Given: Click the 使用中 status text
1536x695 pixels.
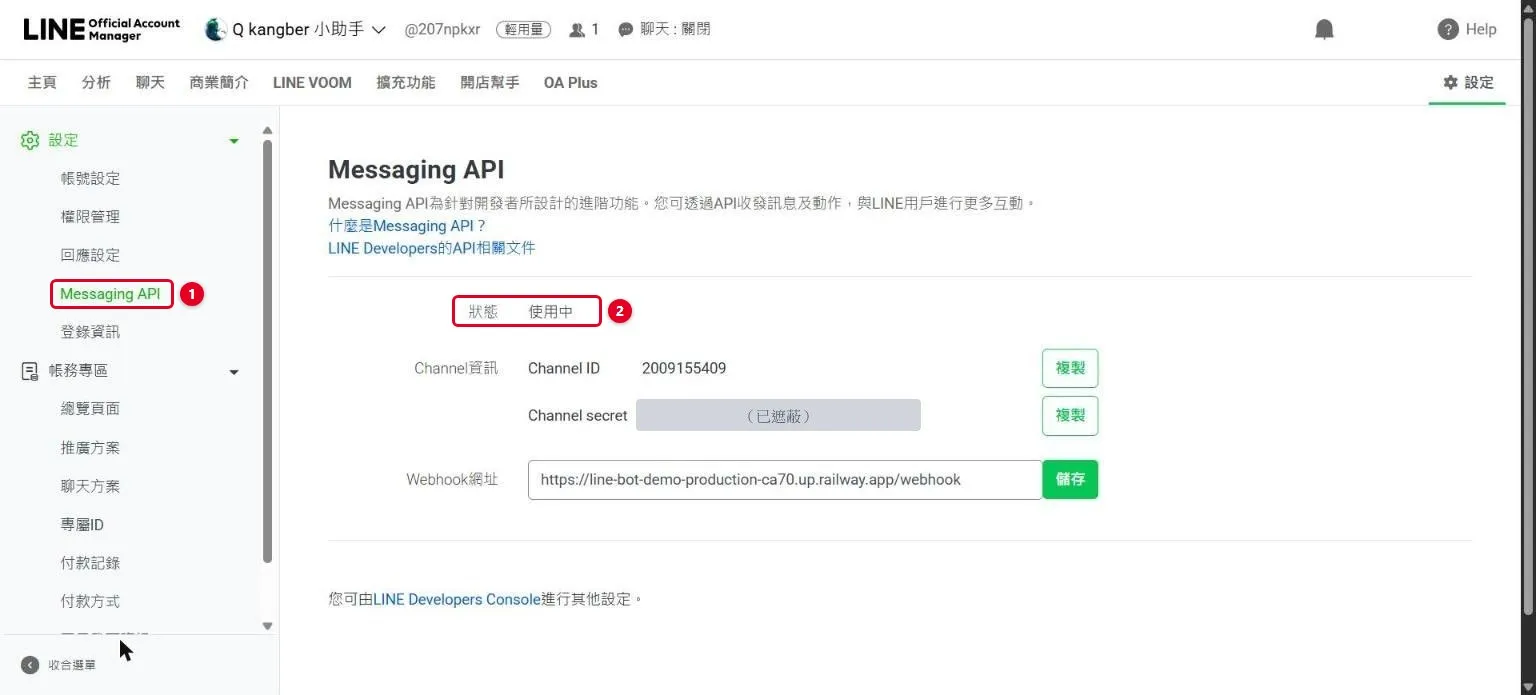Looking at the screenshot, I should (551, 312).
